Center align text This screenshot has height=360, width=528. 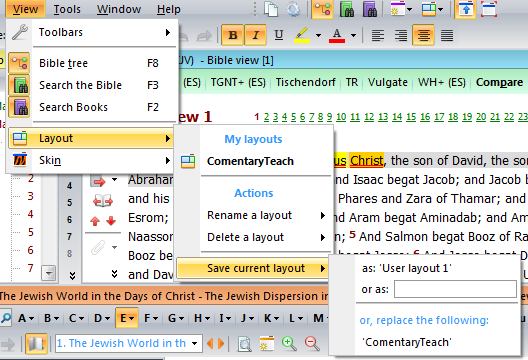click(424, 35)
